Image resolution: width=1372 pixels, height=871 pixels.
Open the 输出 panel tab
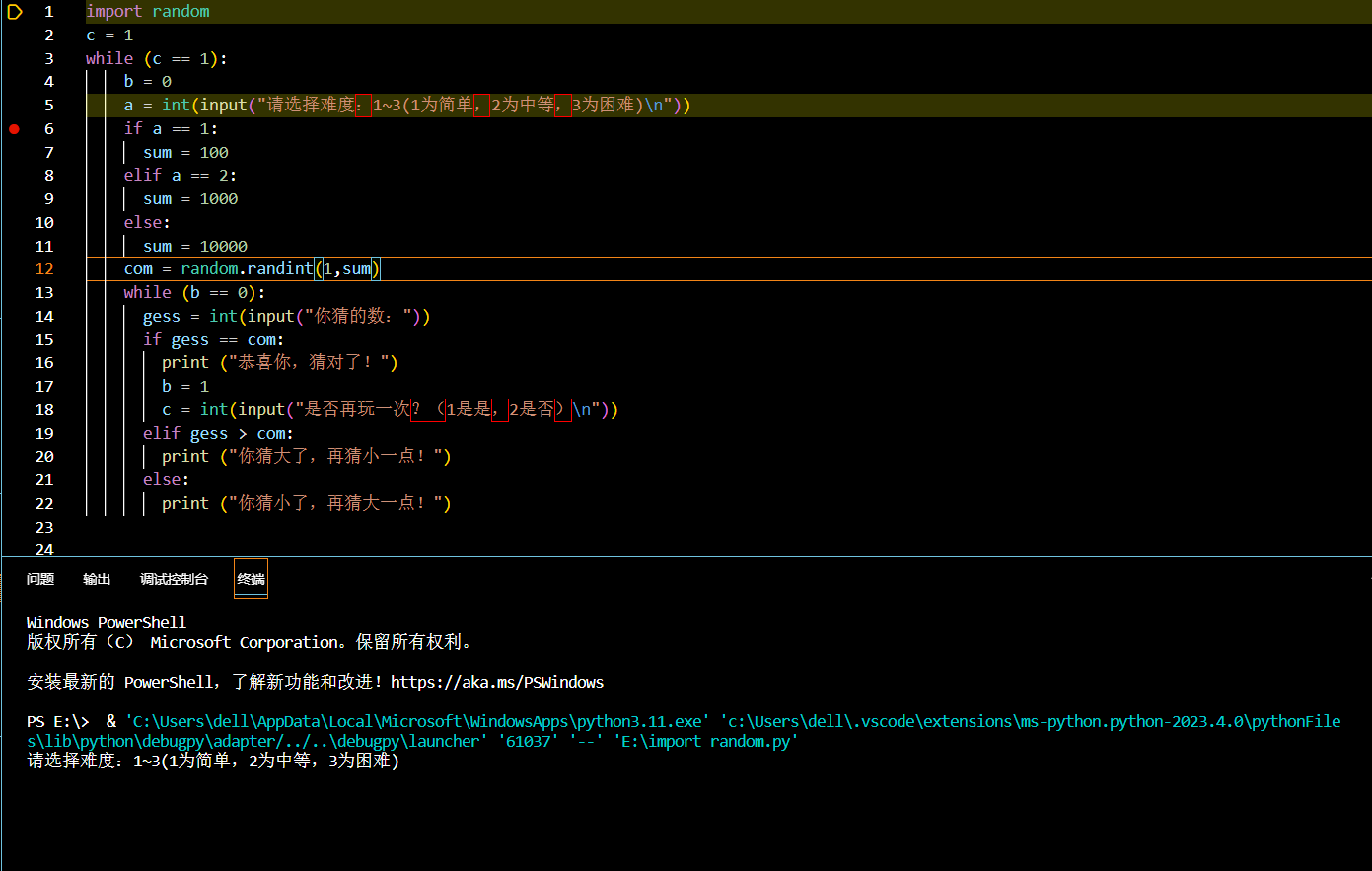click(96, 579)
